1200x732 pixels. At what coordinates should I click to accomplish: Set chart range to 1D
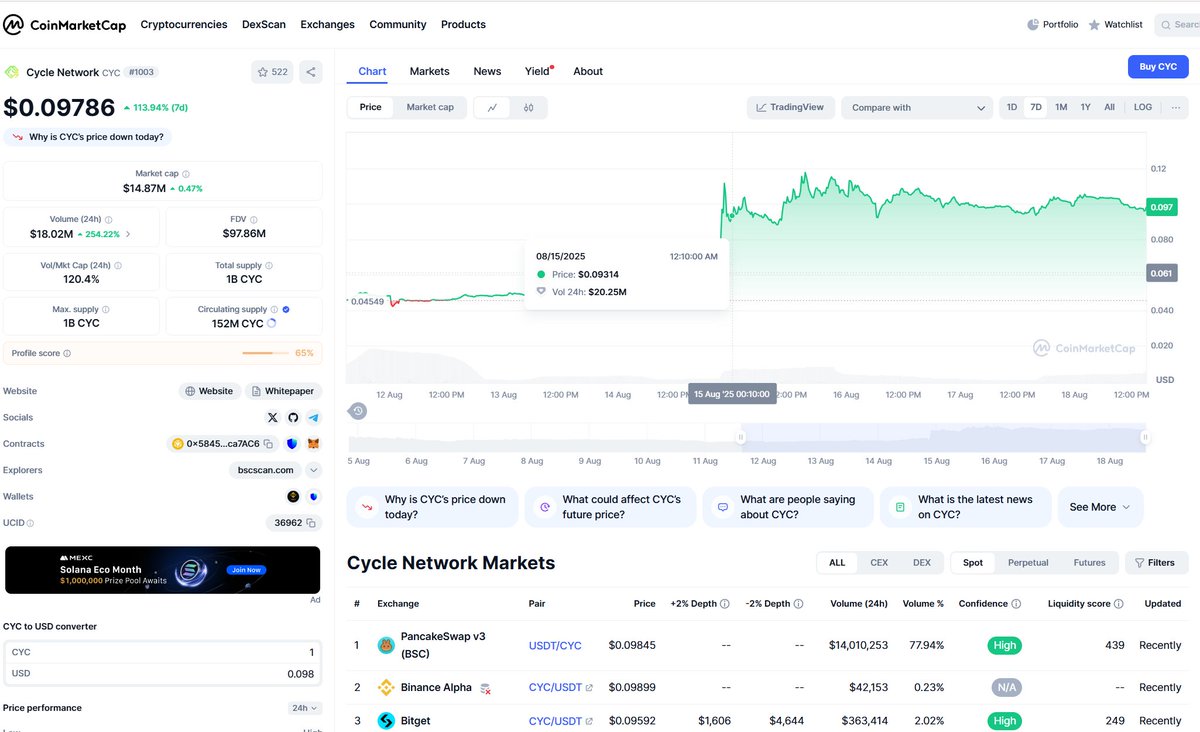click(x=1012, y=107)
